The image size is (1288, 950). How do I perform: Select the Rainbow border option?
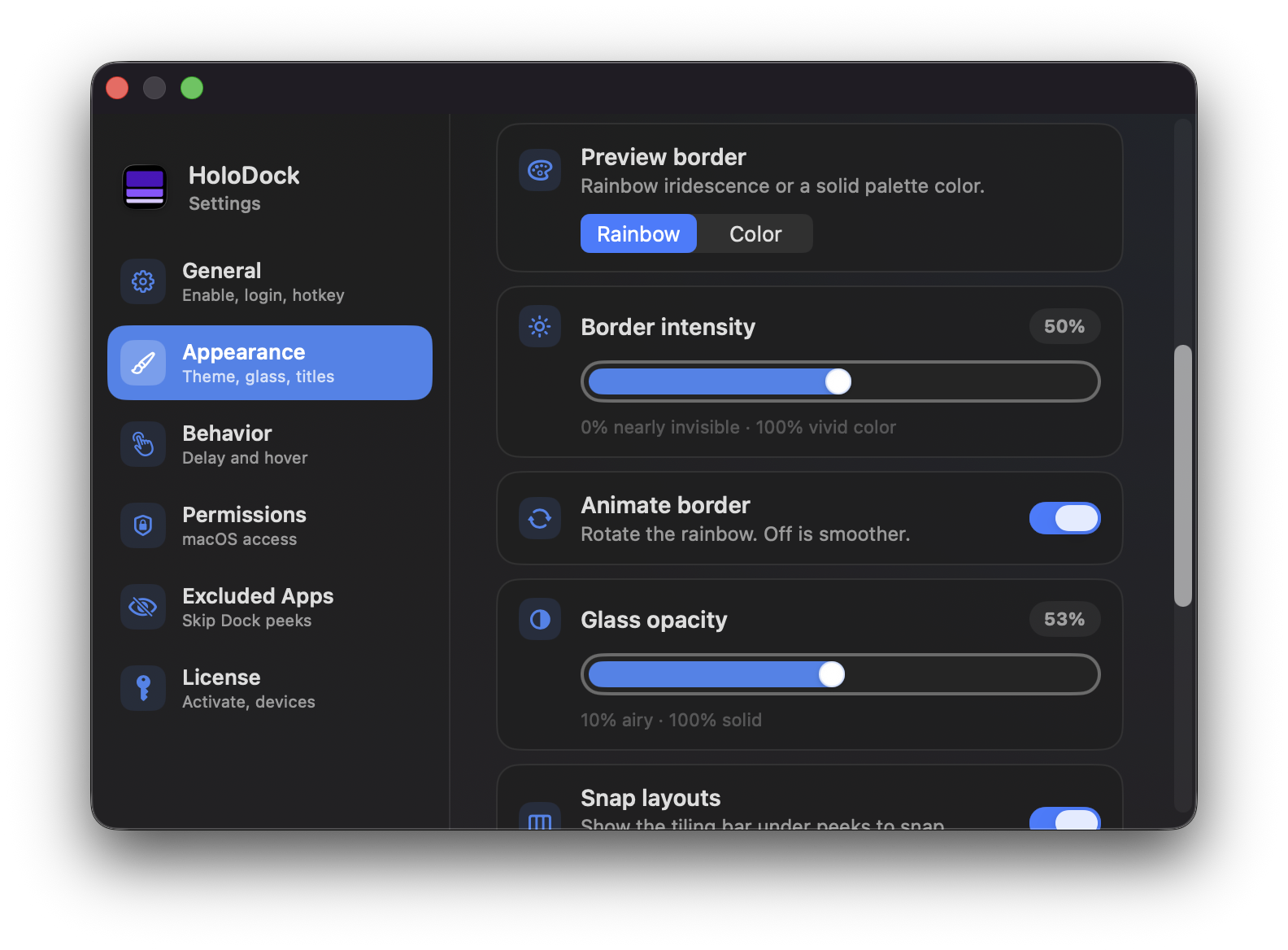[638, 234]
